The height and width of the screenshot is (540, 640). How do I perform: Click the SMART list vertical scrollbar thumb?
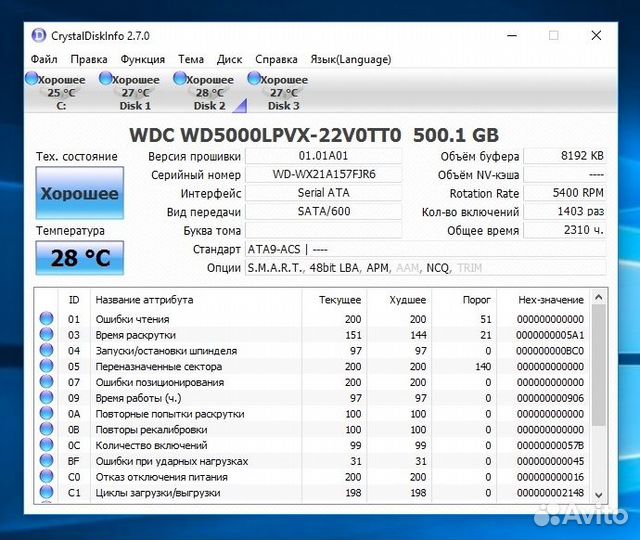click(599, 365)
